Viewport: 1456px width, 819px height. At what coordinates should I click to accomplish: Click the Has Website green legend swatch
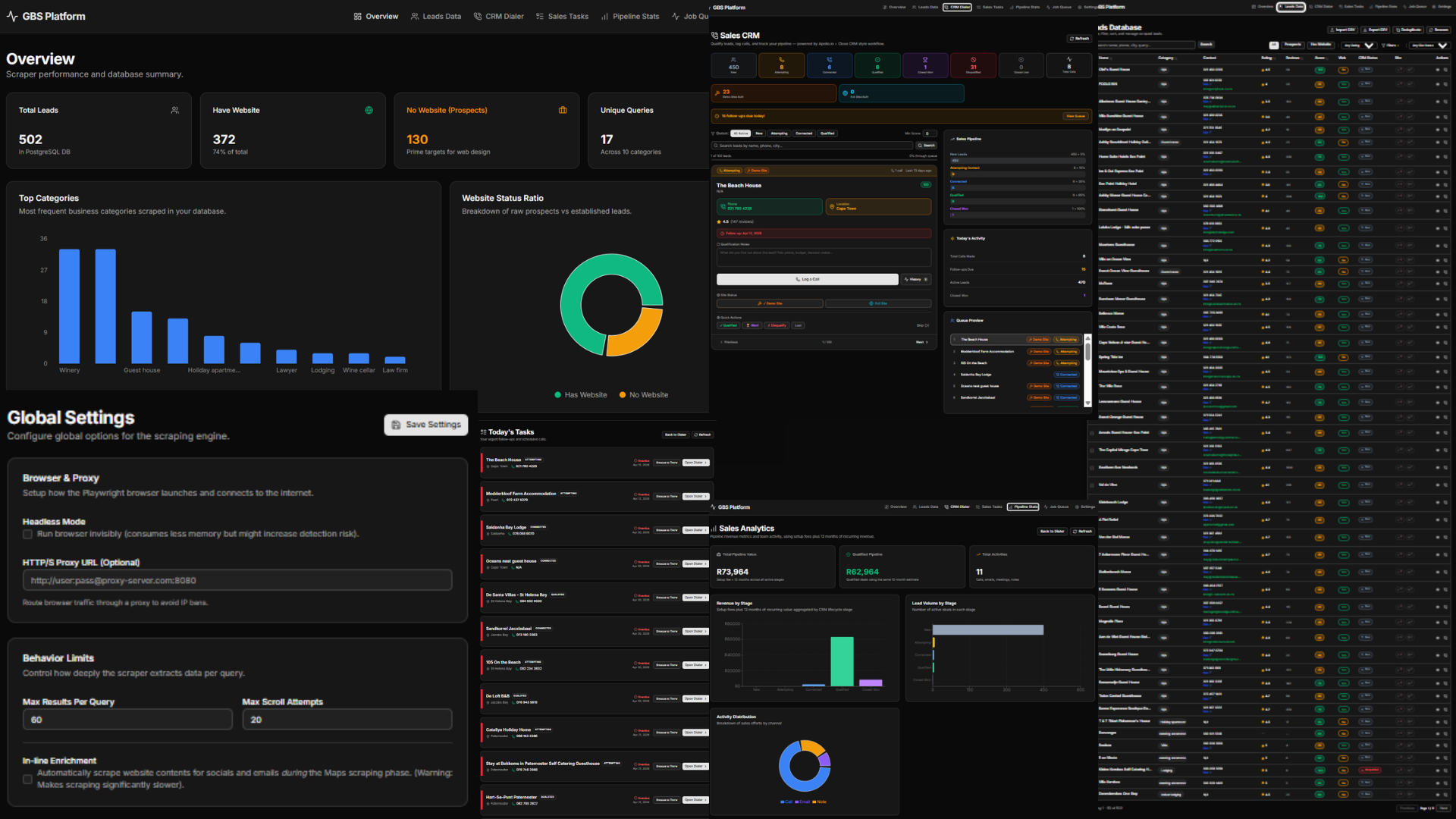(558, 395)
